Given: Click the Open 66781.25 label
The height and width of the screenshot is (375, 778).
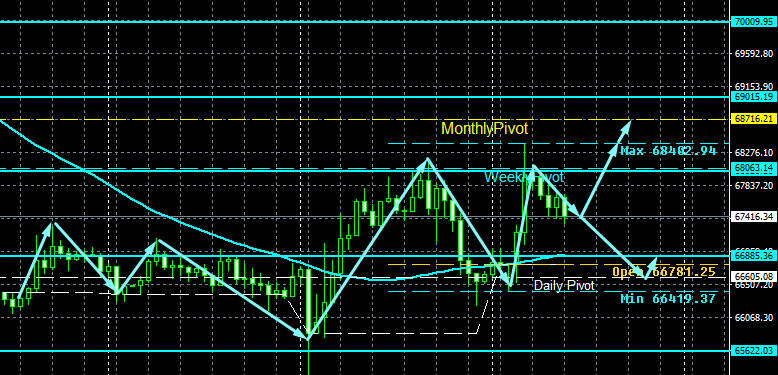Looking at the screenshot, I should click(664, 271).
